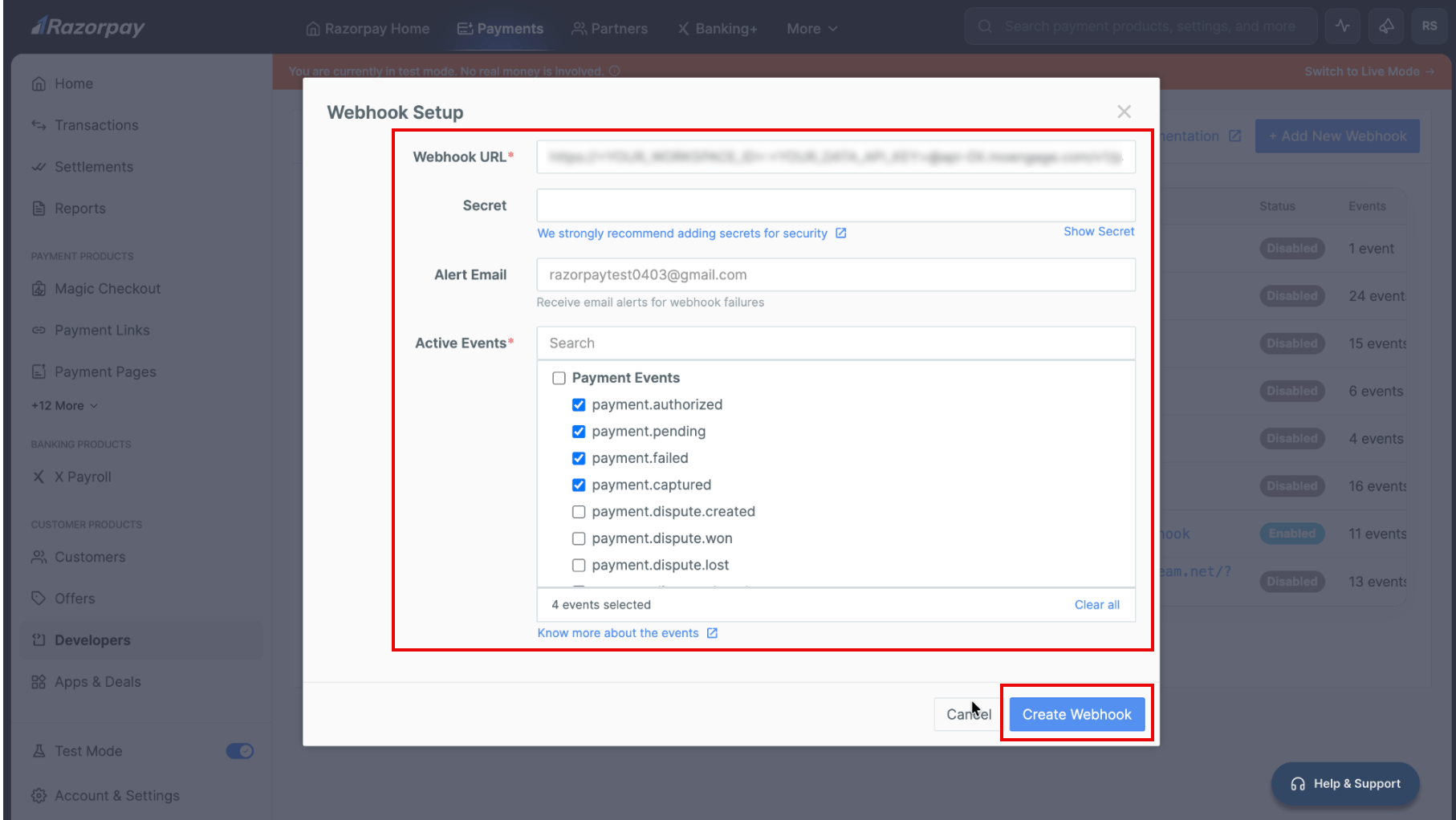
Task: Check the Payment Events group checkbox
Action: tap(559, 378)
